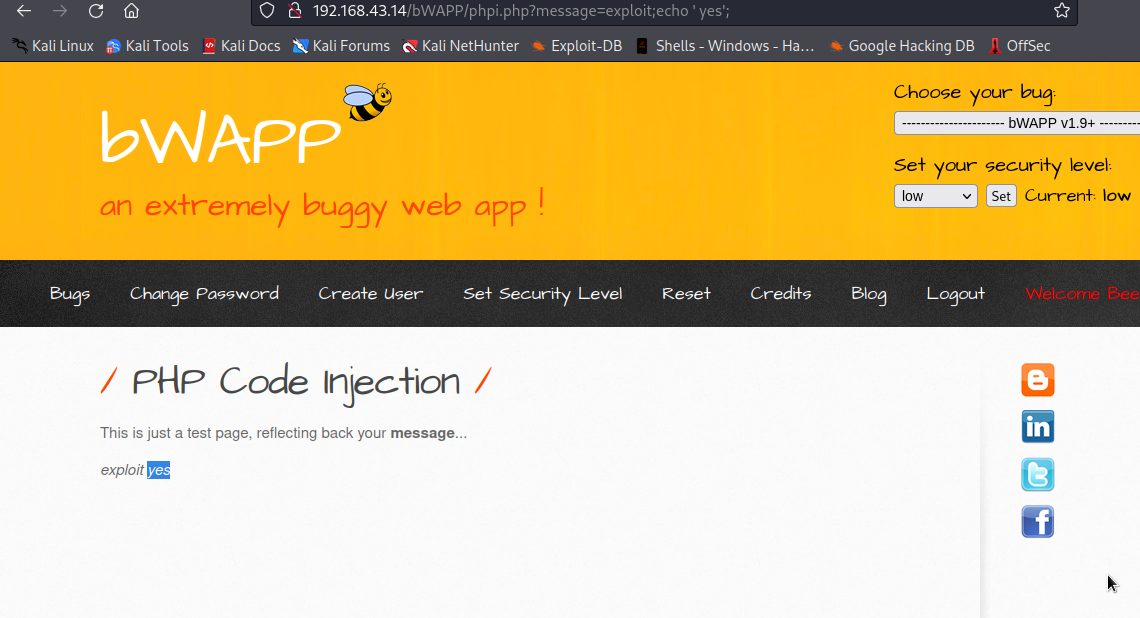Open the Kali NetHunter bookmark

click(461, 46)
